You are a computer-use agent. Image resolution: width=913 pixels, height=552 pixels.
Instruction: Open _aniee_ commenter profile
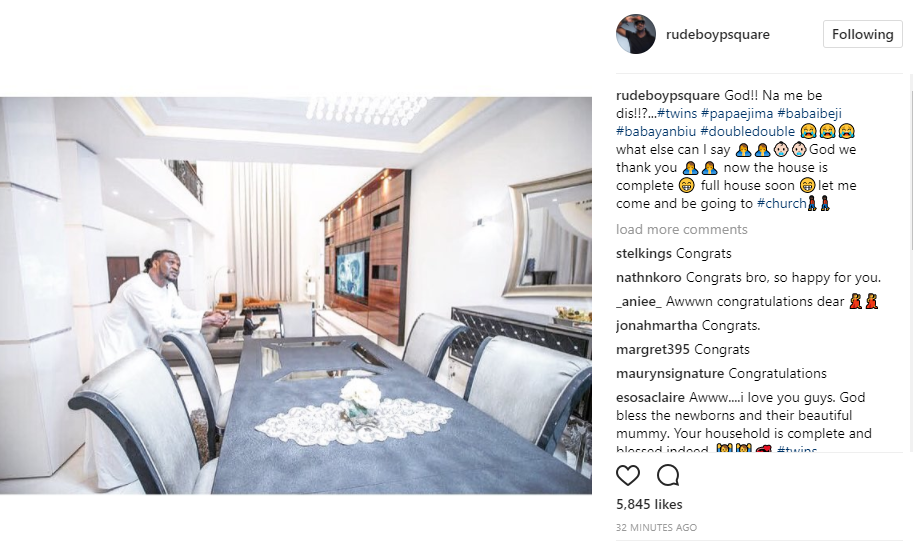[x=639, y=302]
